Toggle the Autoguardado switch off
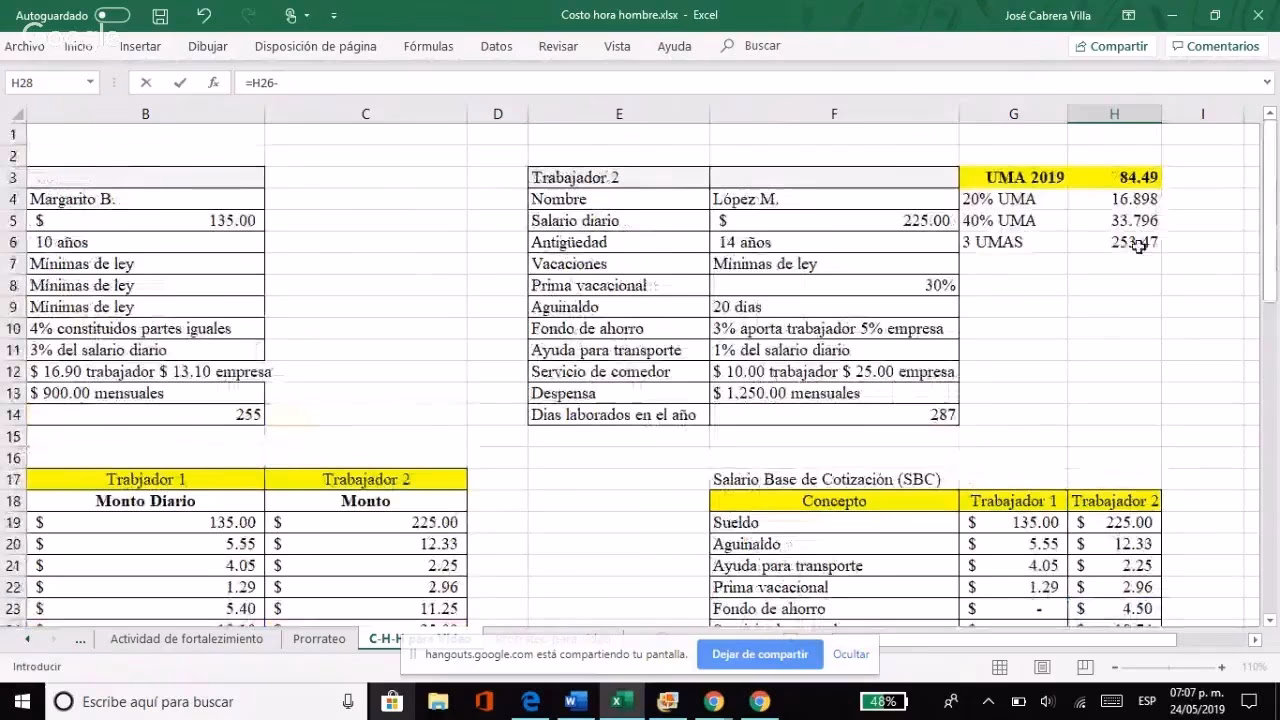This screenshot has height=720, width=1280. coord(113,15)
